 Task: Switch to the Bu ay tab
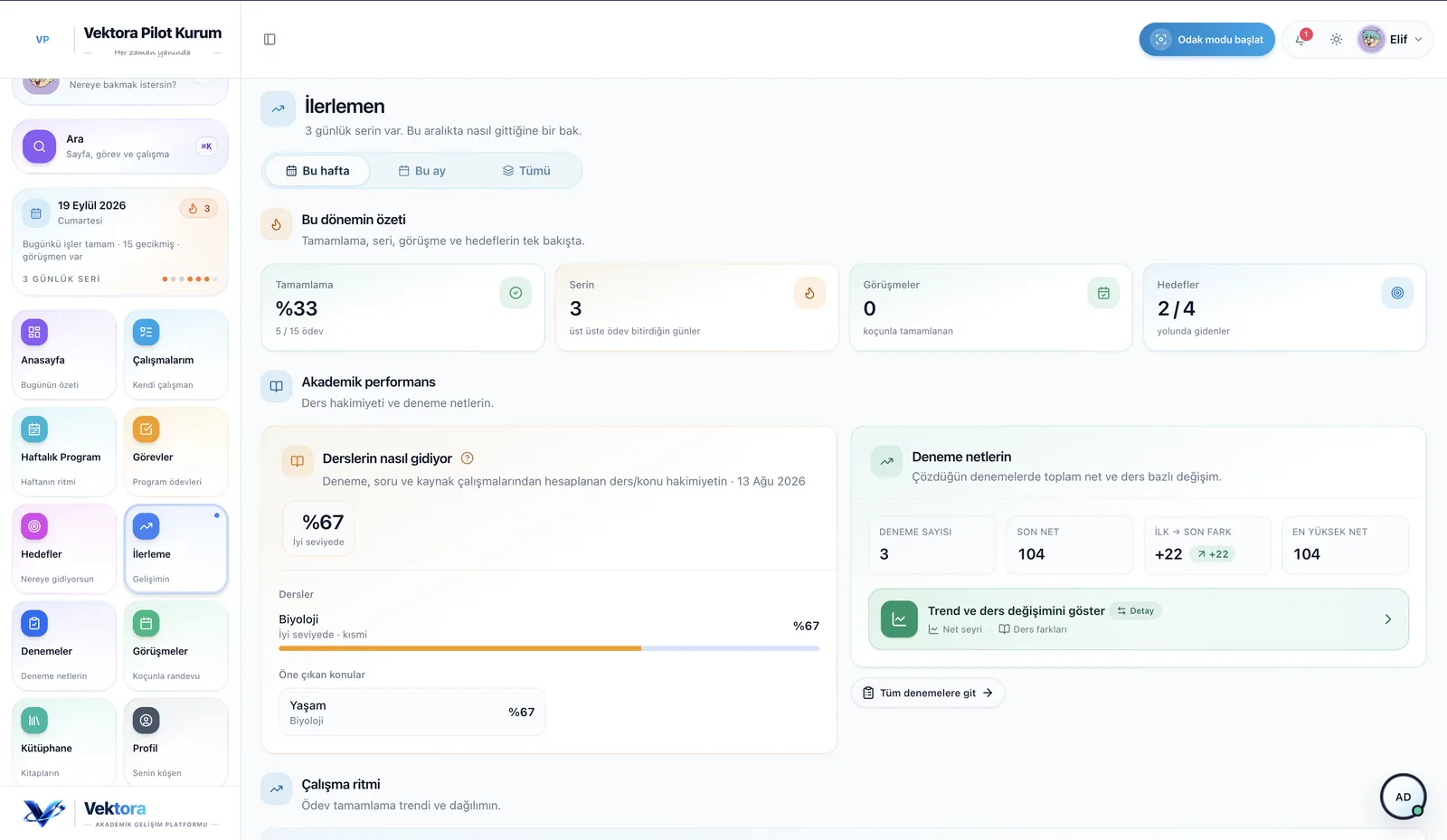tap(422, 171)
